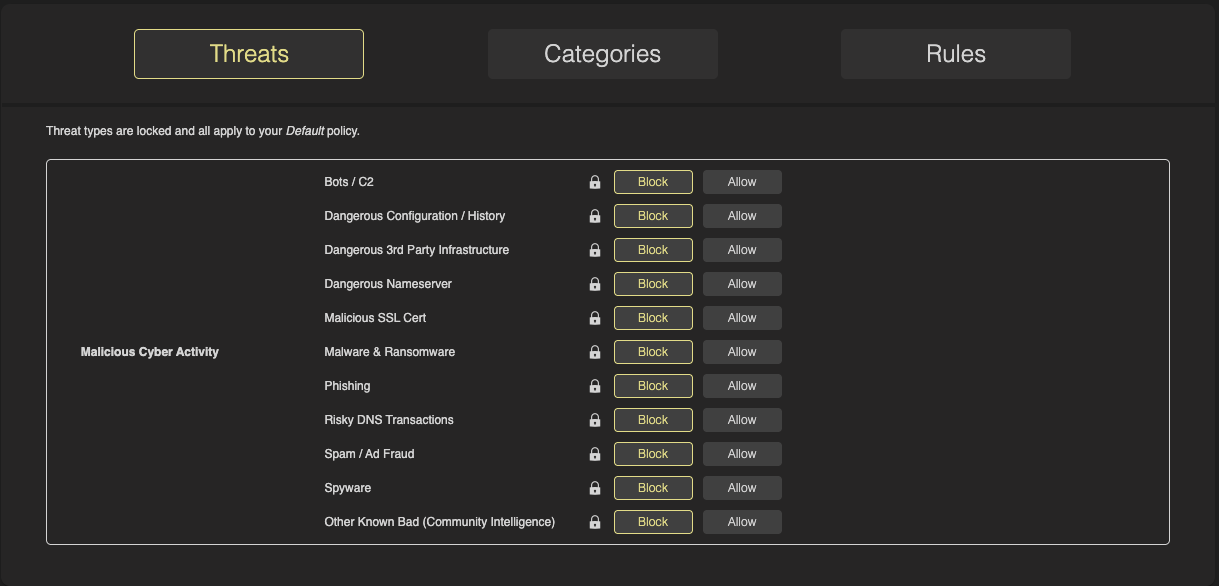Click the Malicious Cyber Activity group label
This screenshot has height=586, width=1219.
tap(150, 352)
